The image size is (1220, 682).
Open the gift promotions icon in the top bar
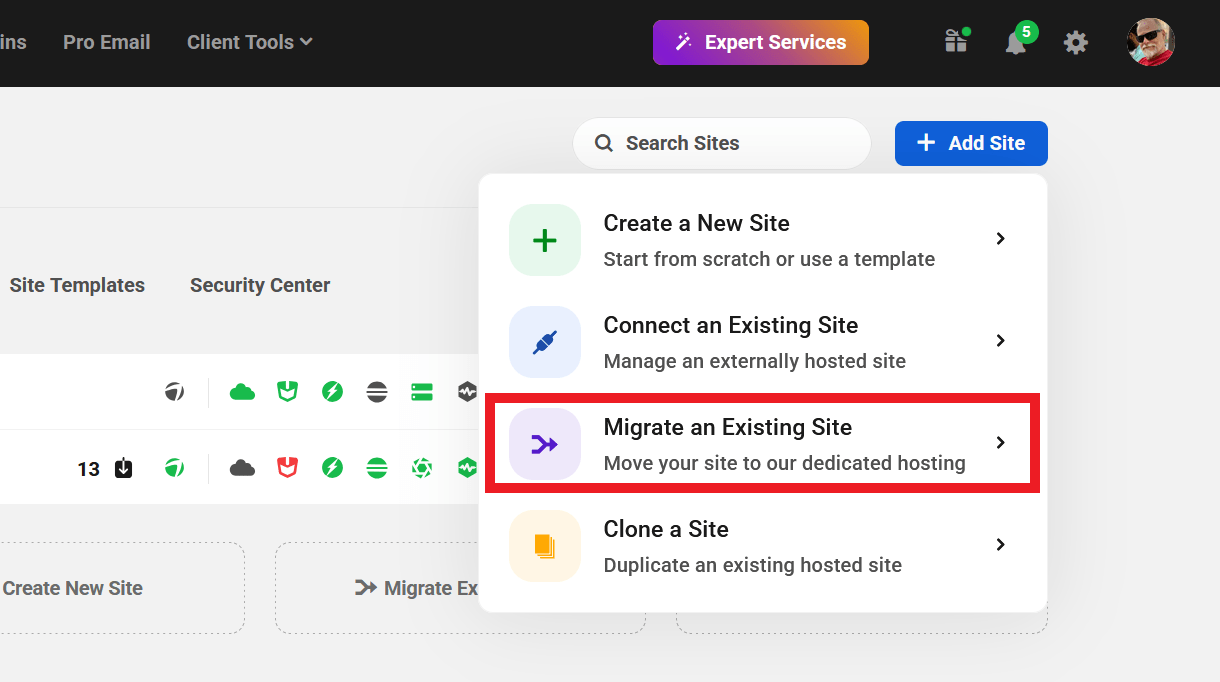[956, 42]
